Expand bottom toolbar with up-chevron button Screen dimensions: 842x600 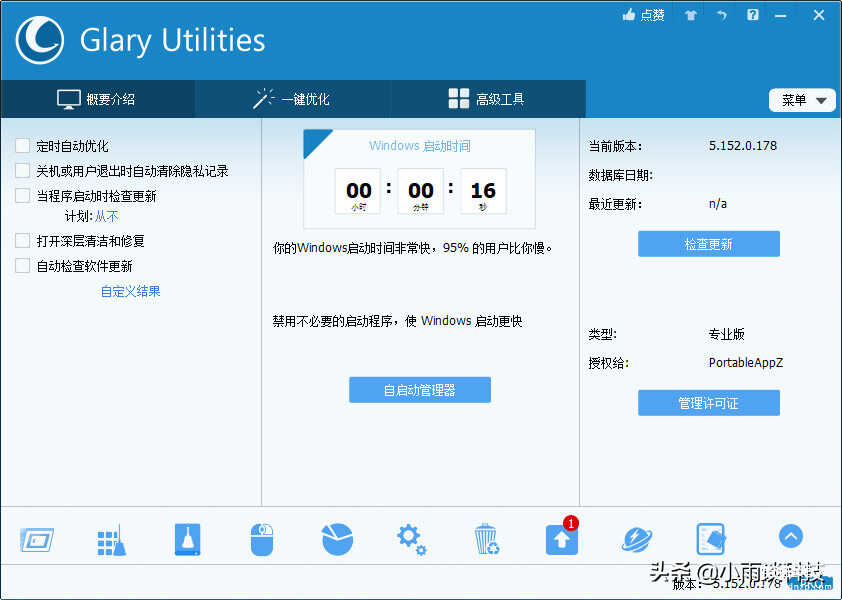point(790,537)
